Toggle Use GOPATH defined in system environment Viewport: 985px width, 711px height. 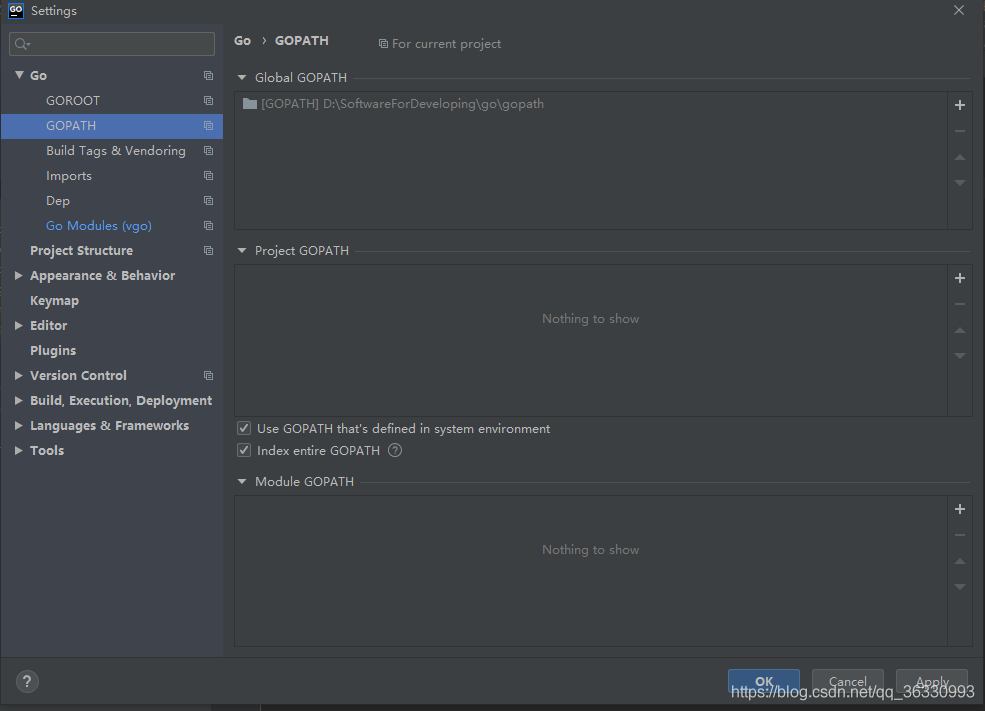click(244, 429)
